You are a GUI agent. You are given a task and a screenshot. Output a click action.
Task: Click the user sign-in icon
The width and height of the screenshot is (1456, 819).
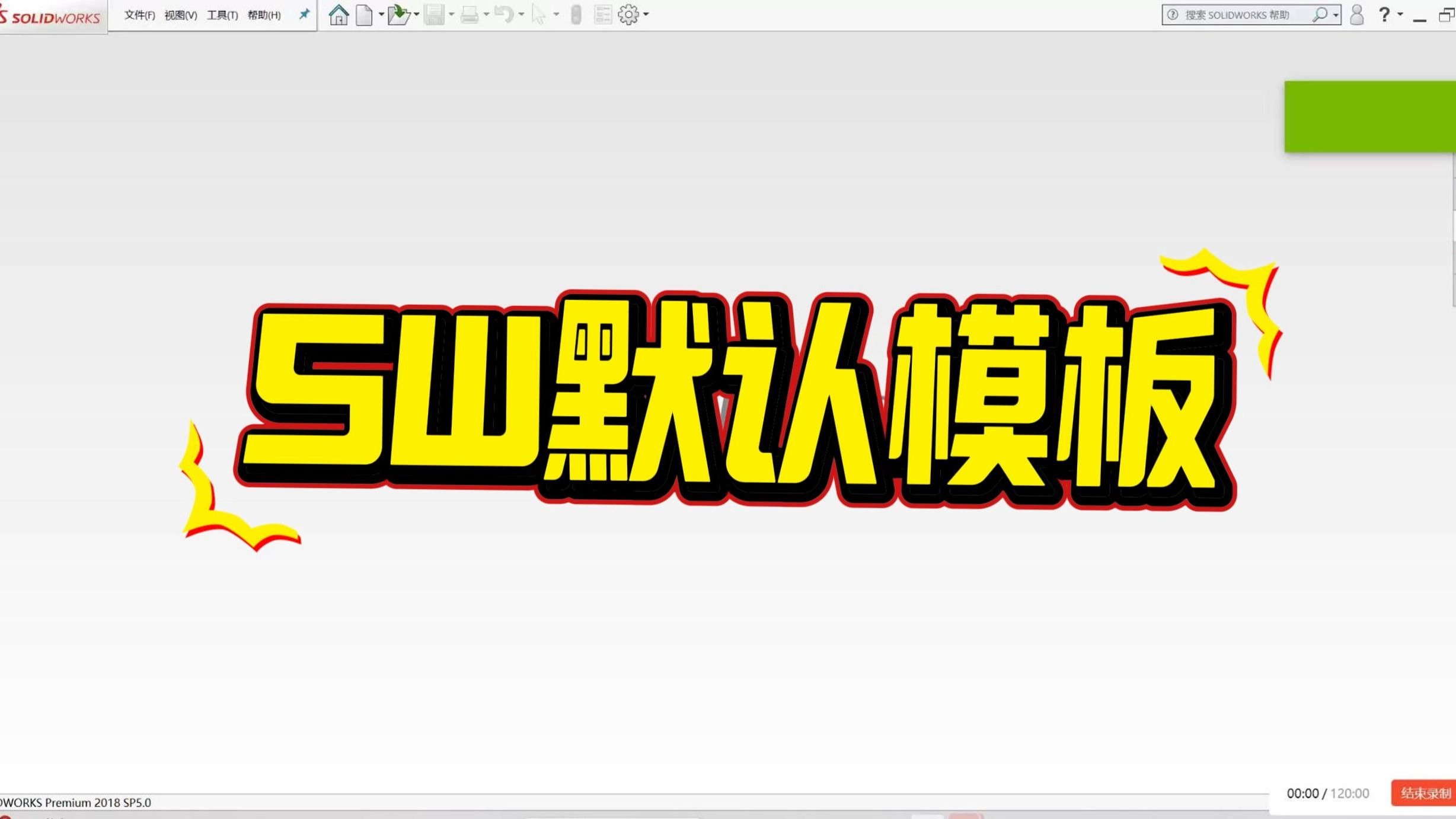[x=1358, y=14]
